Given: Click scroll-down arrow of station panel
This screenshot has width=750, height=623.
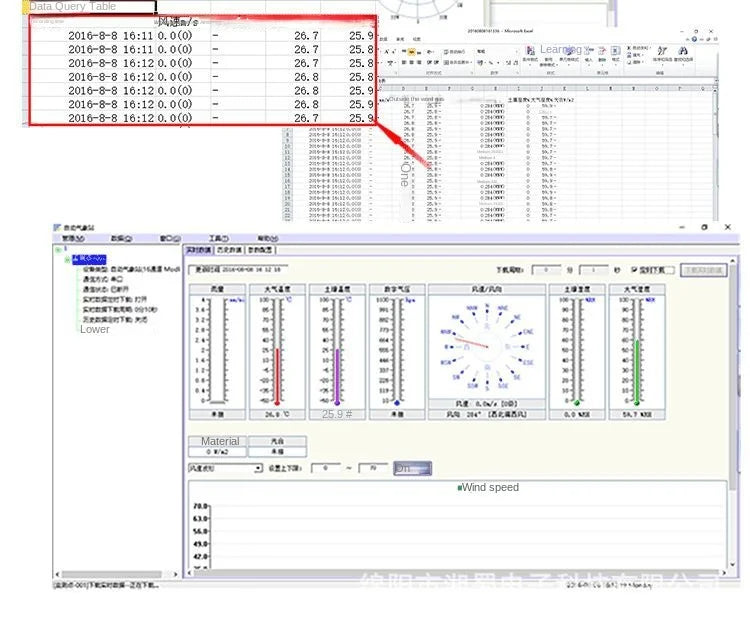Looking at the screenshot, I should click(x=732, y=565).
